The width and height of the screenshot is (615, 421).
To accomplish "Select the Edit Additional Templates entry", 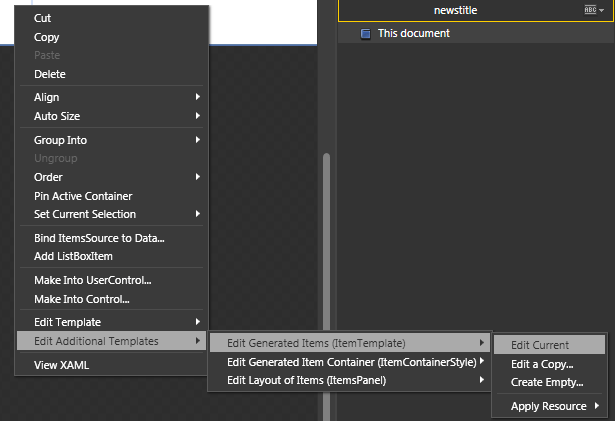I will click(x=111, y=341).
